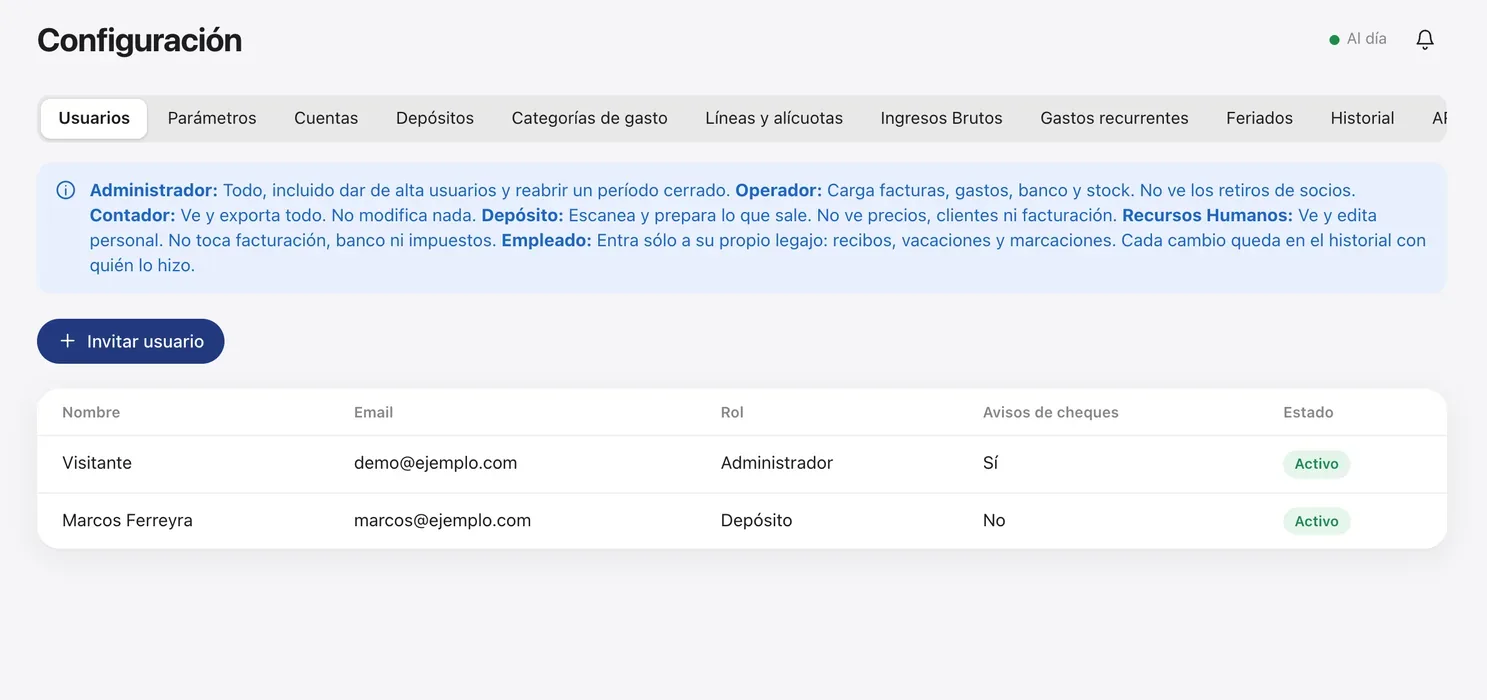Click the bold 'Operador:' label in banner
The width and height of the screenshot is (1487, 700).
click(779, 190)
